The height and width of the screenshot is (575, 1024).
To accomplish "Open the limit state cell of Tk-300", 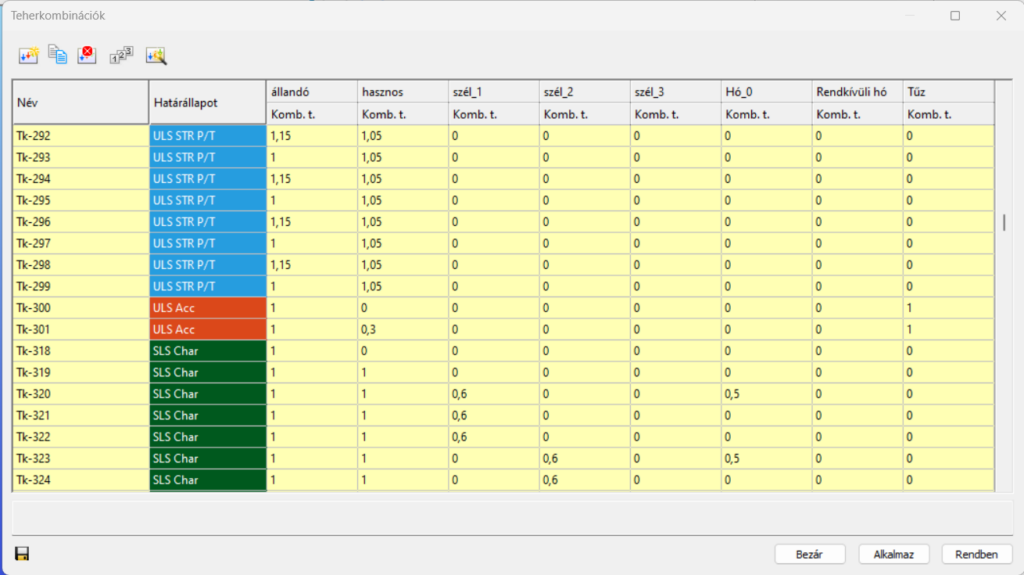I will pyautogui.click(x=207, y=308).
